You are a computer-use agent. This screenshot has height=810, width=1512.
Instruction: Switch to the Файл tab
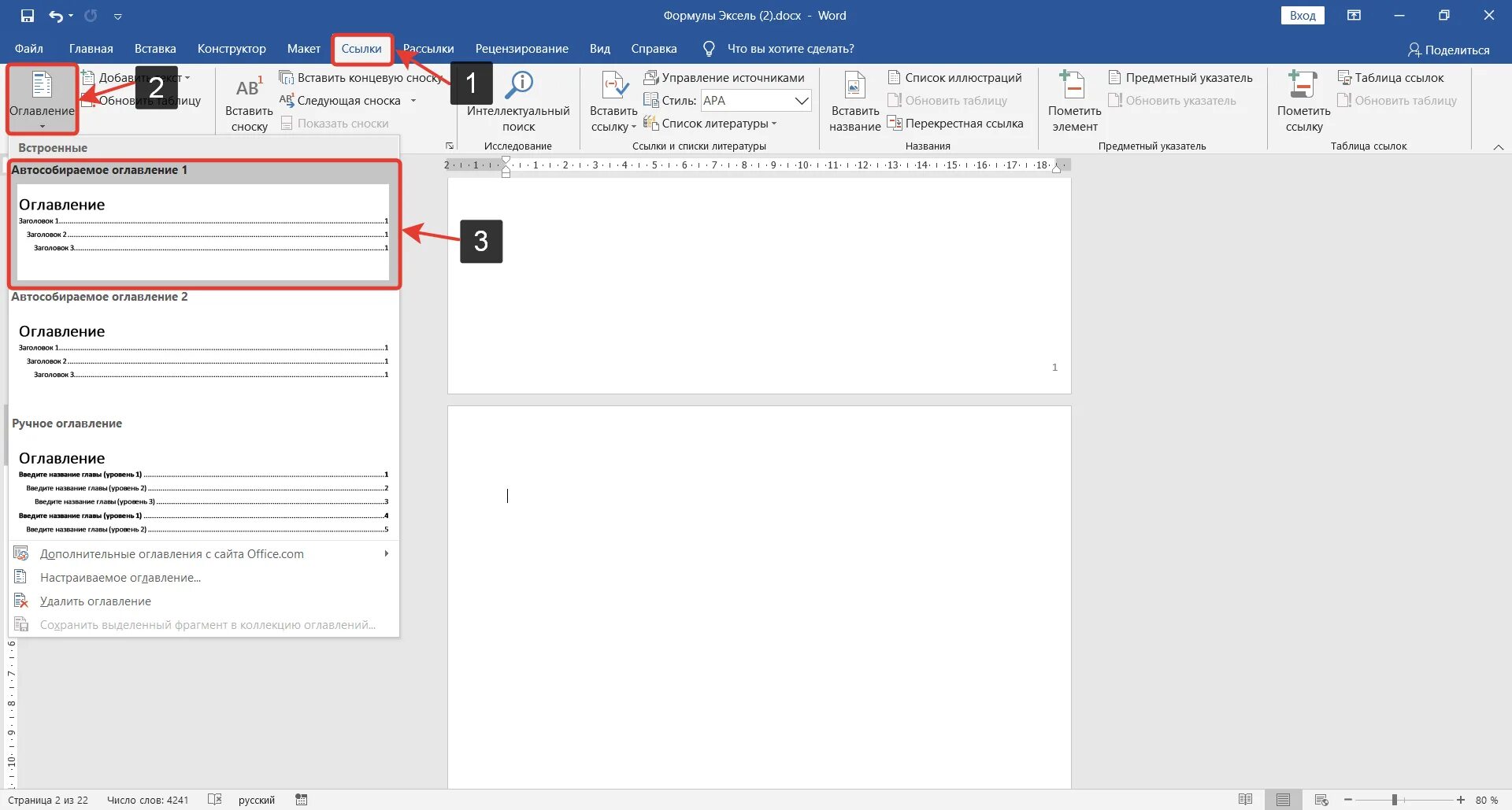point(29,49)
